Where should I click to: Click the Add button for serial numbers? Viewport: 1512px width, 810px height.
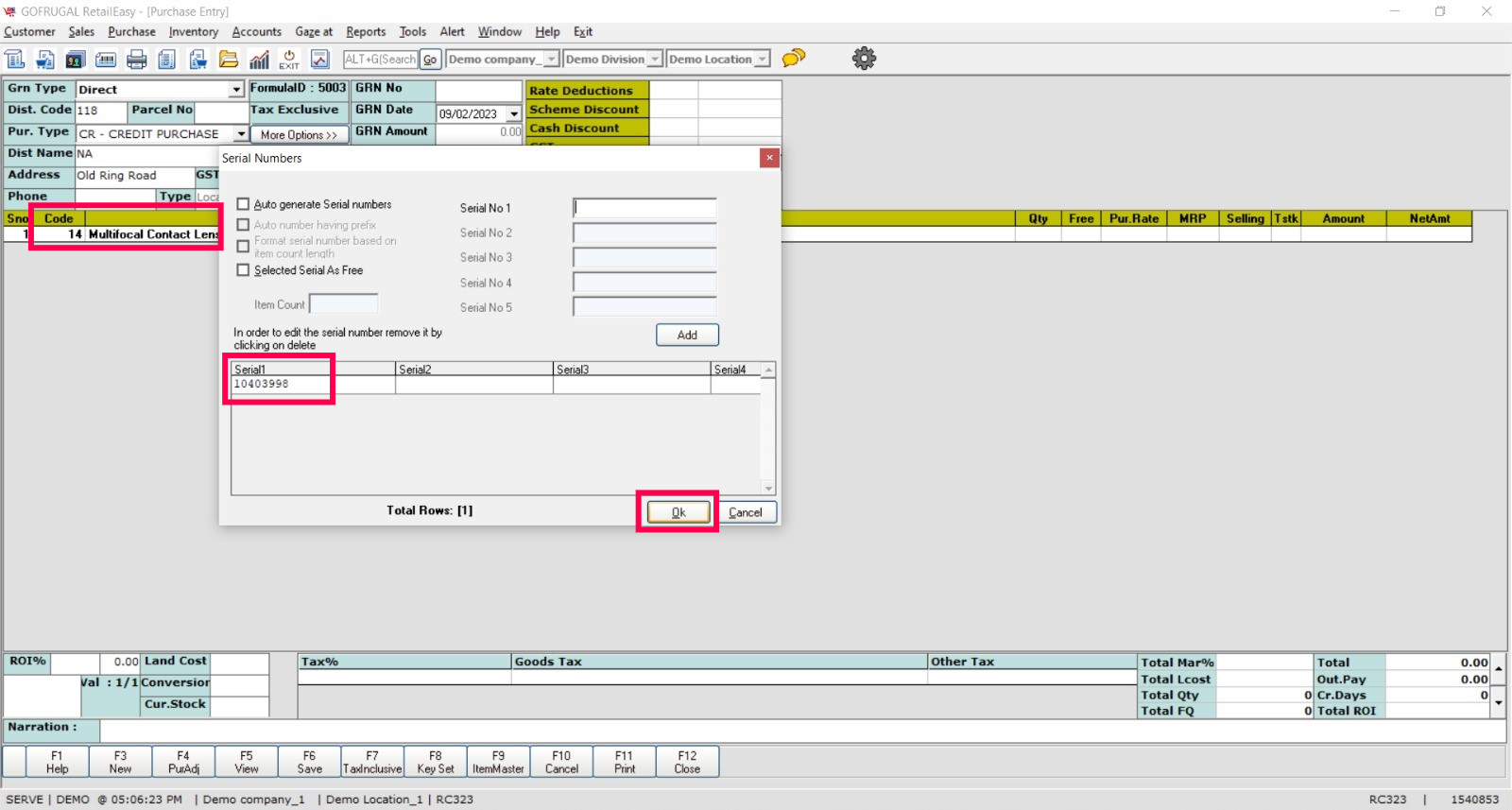687,335
